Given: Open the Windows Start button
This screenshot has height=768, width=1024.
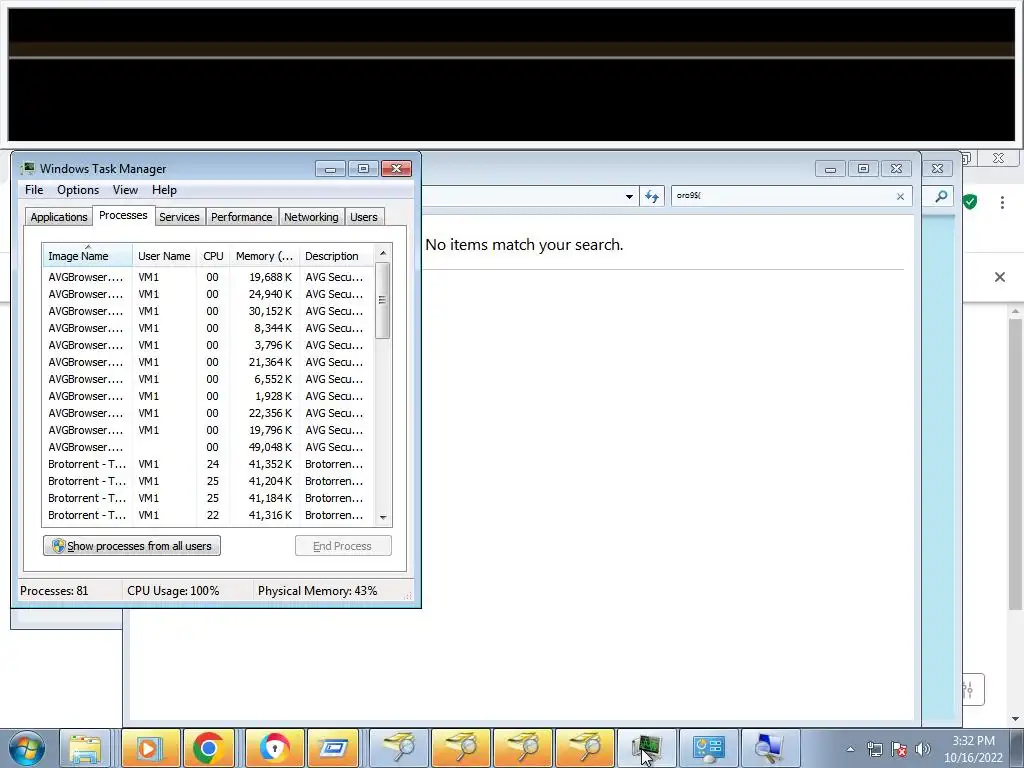Looking at the screenshot, I should click(x=27, y=748).
